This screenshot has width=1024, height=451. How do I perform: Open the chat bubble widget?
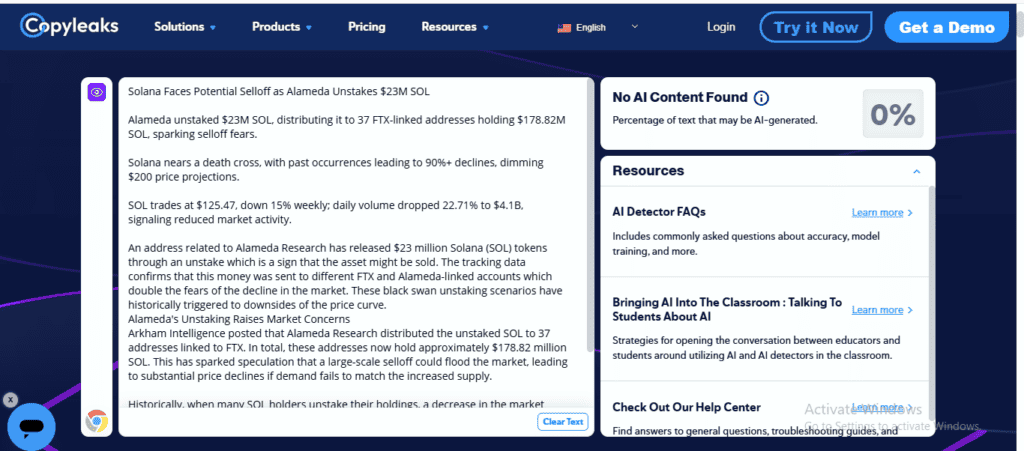coord(31,428)
